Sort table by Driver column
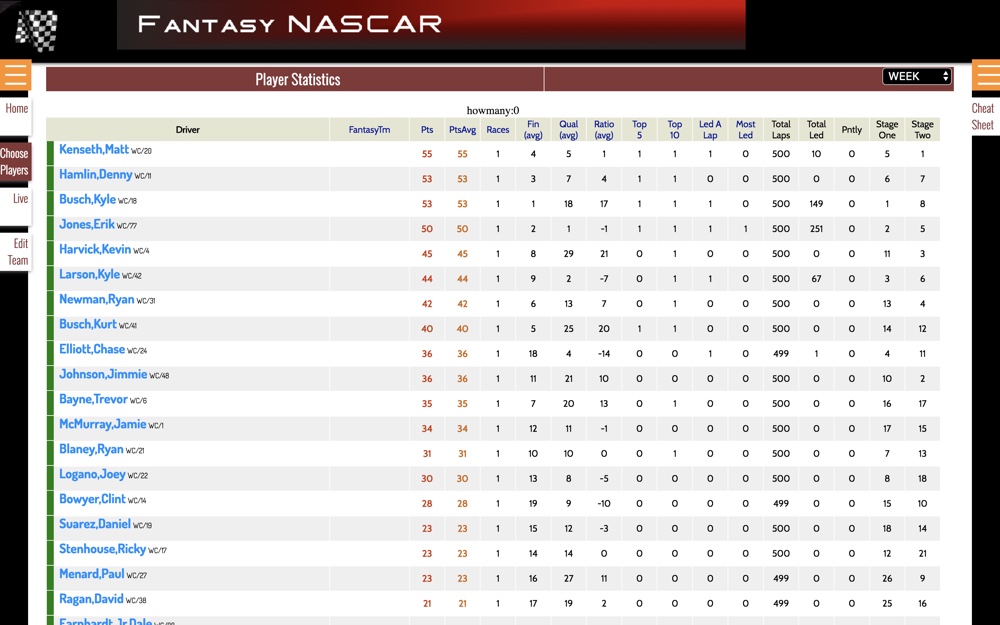The height and width of the screenshot is (625, 1000). (188, 129)
